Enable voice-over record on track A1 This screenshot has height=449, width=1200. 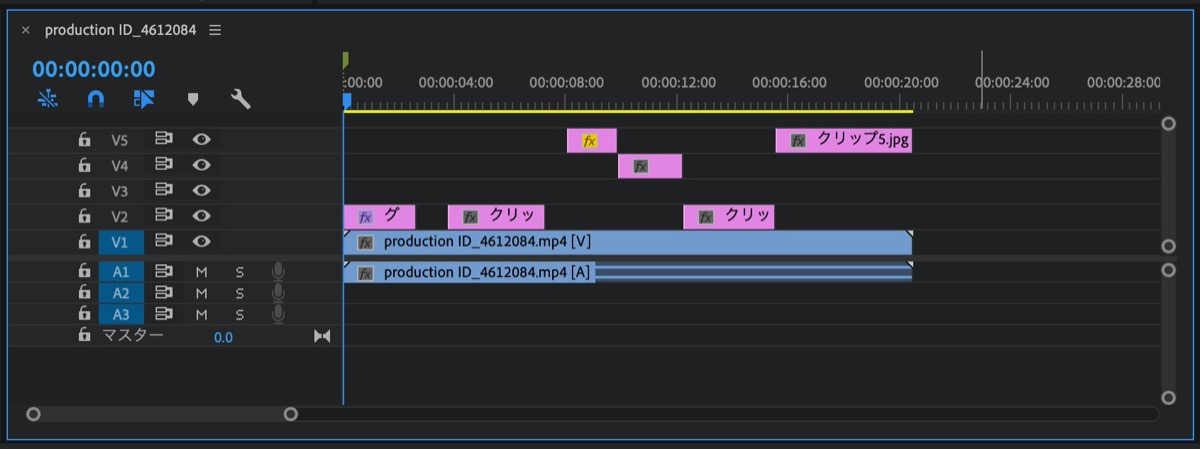278,271
